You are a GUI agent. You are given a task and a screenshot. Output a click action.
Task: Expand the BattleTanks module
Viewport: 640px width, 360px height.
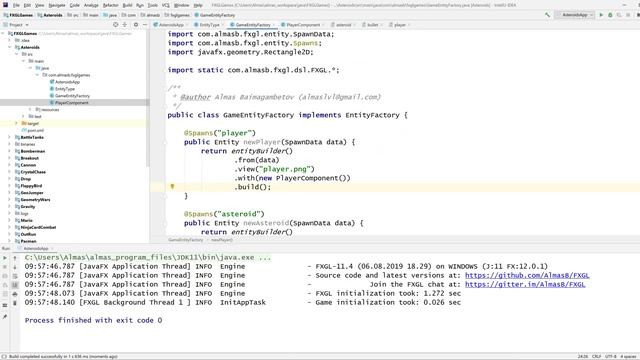10,137
